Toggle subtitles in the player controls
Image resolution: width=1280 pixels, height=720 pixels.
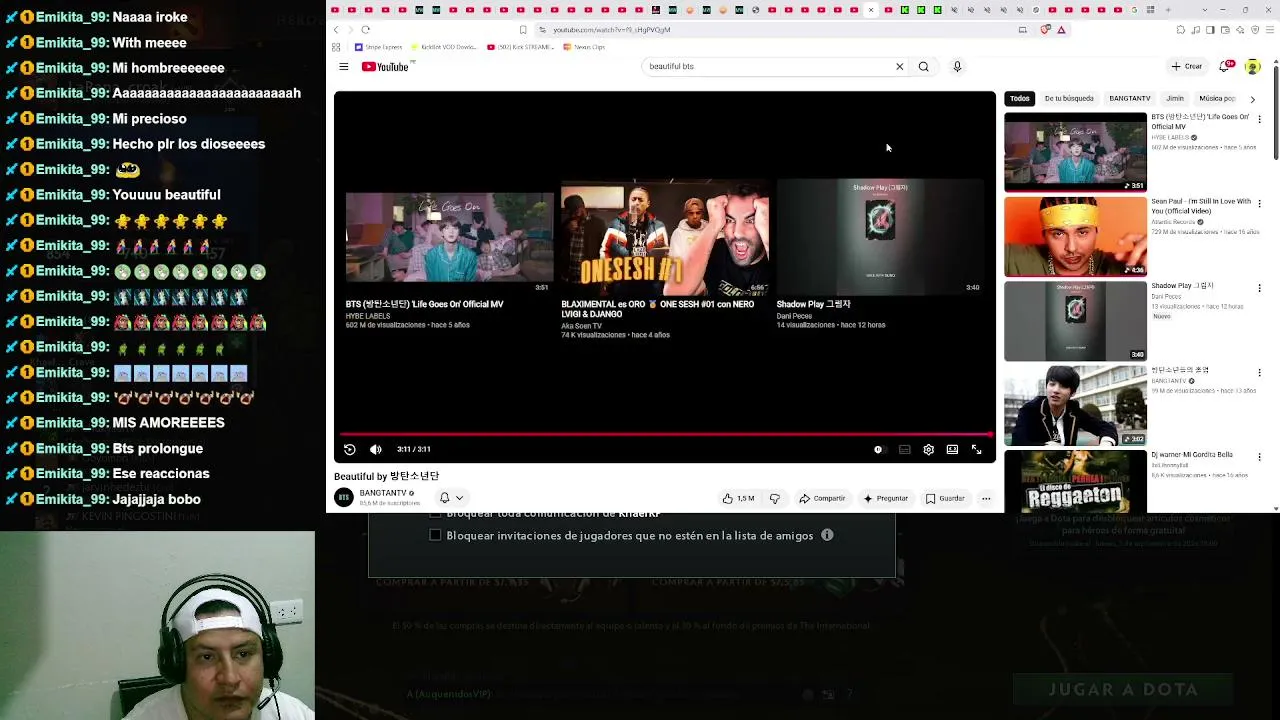pyautogui.click(x=905, y=450)
